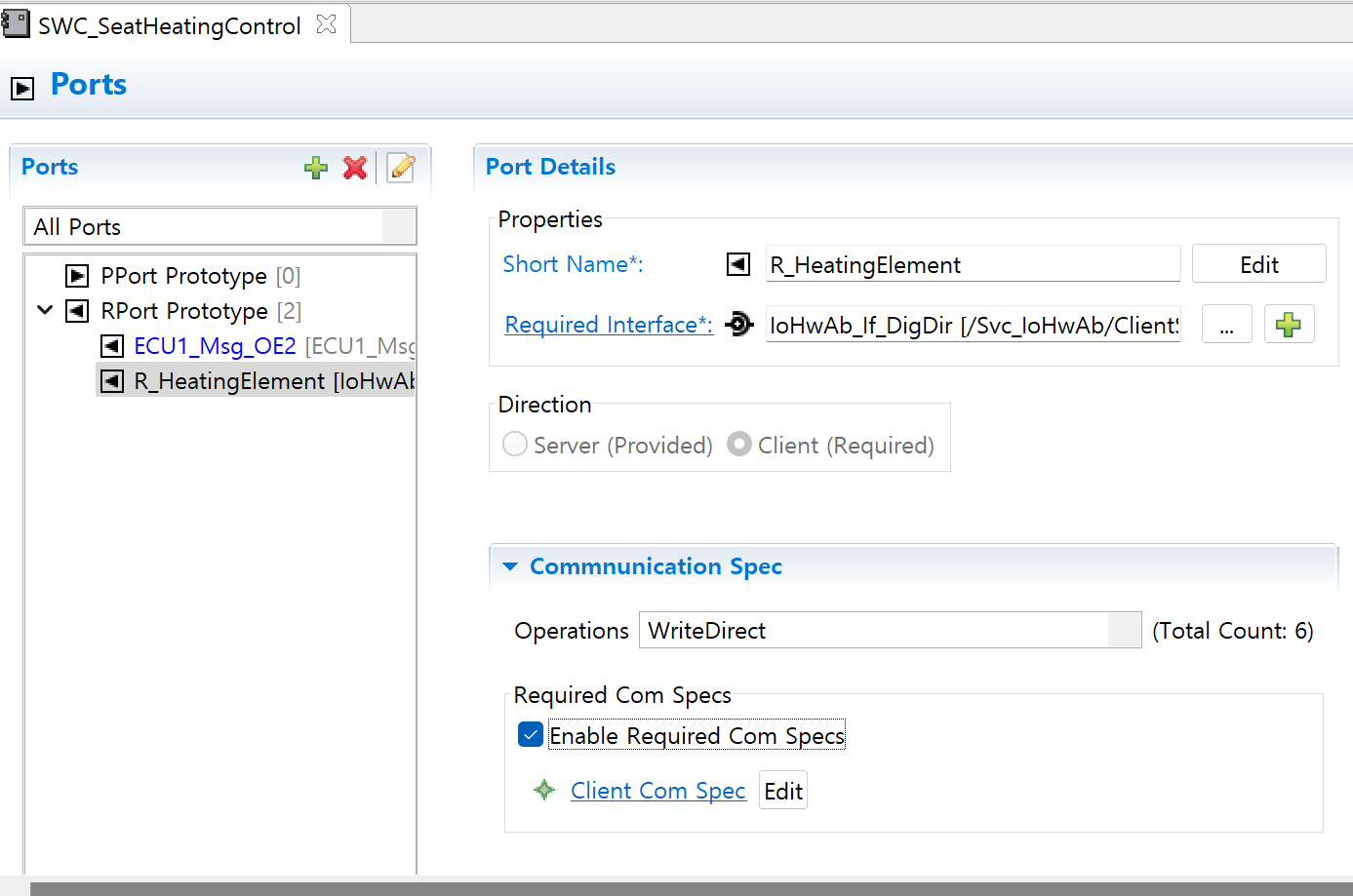
Task: Browse interfaces with the ellipsis button
Action: [1226, 325]
